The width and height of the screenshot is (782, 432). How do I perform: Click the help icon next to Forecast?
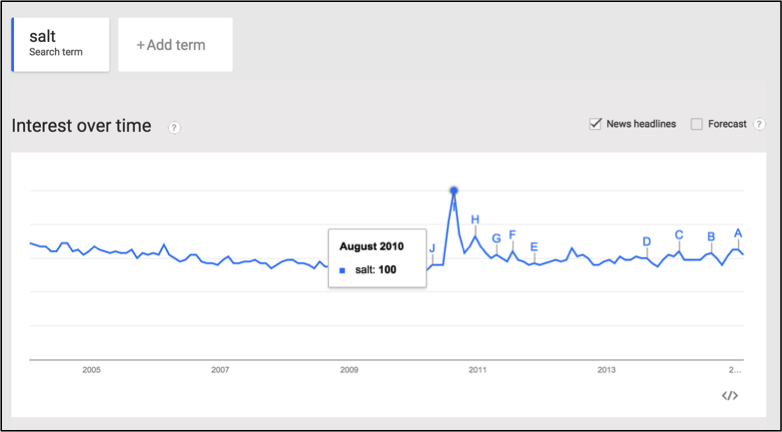click(x=759, y=124)
